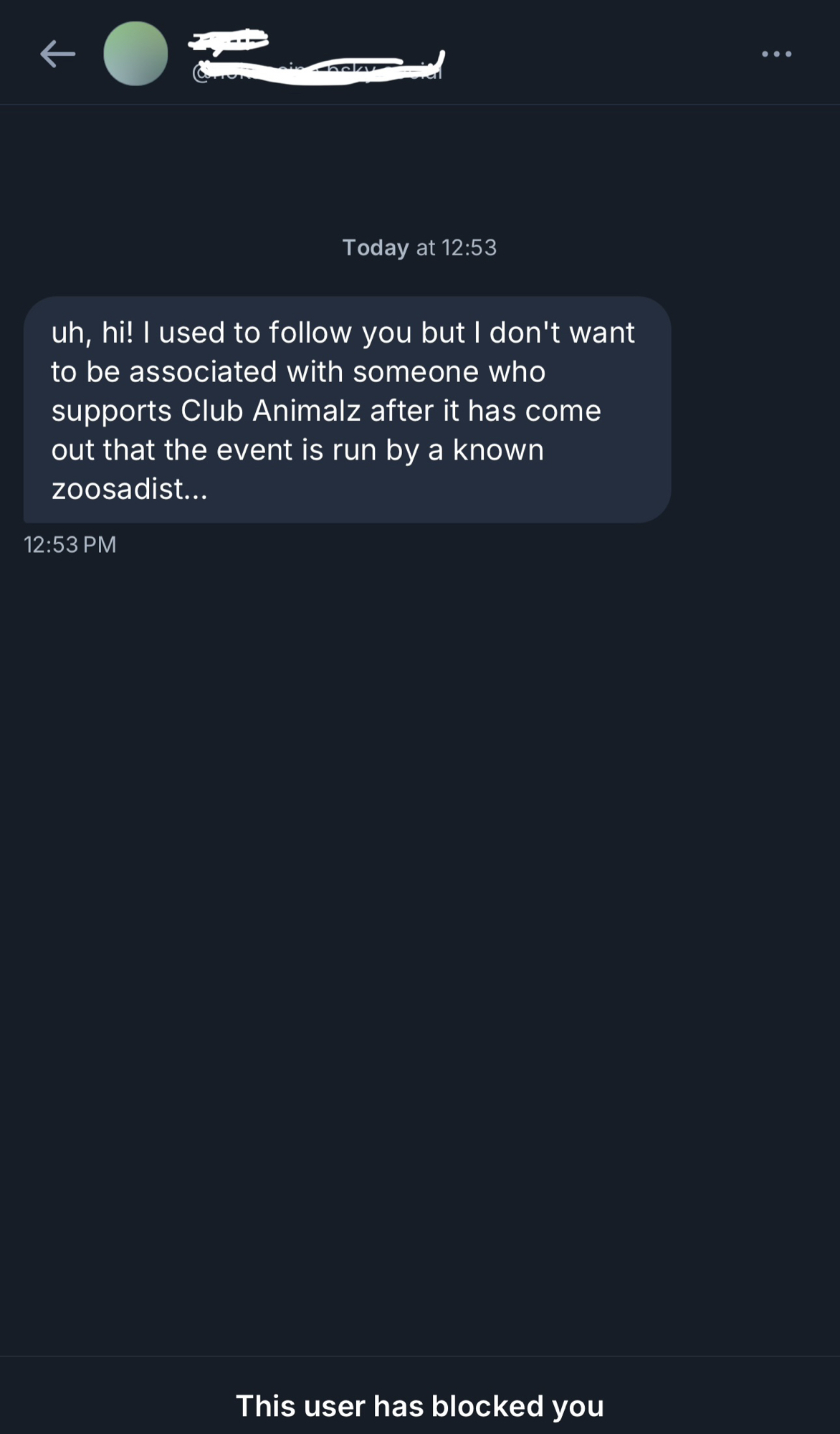Click "uh, hi!" at the message start

(x=92, y=333)
